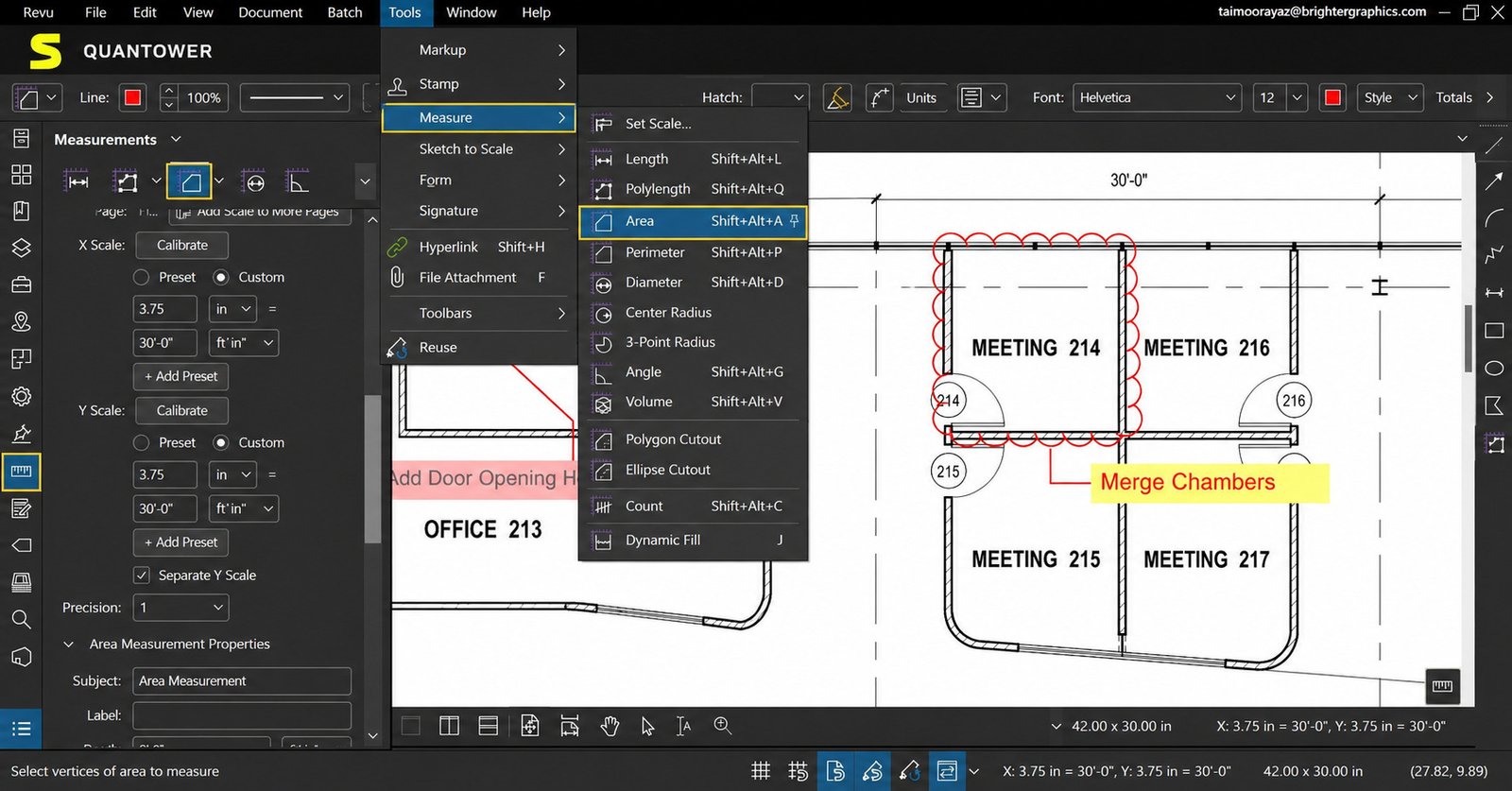Viewport: 1512px width, 791px height.
Task: Choose Perimeter from Measure submenu
Action: coord(693,252)
